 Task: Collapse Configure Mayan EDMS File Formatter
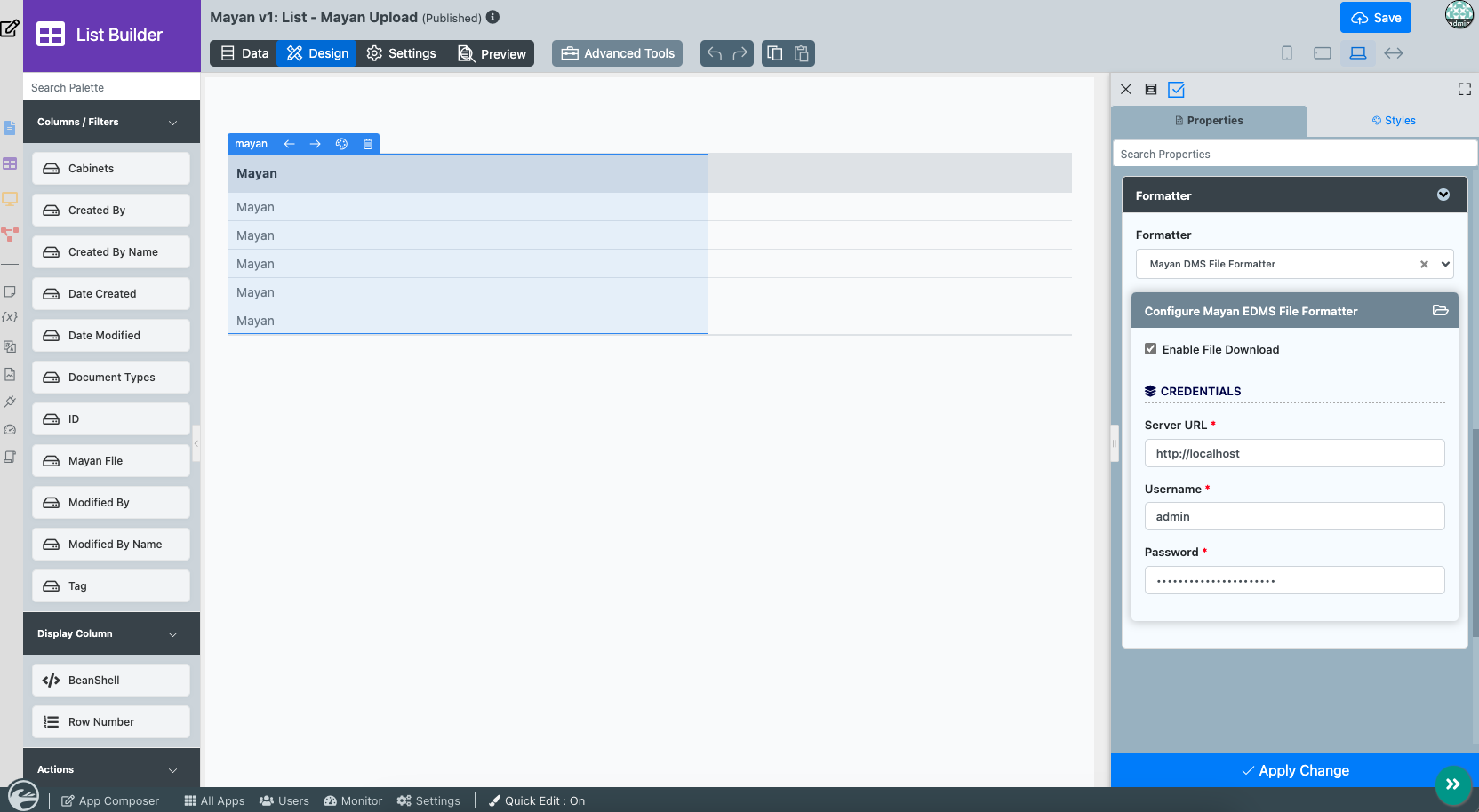(x=1441, y=310)
